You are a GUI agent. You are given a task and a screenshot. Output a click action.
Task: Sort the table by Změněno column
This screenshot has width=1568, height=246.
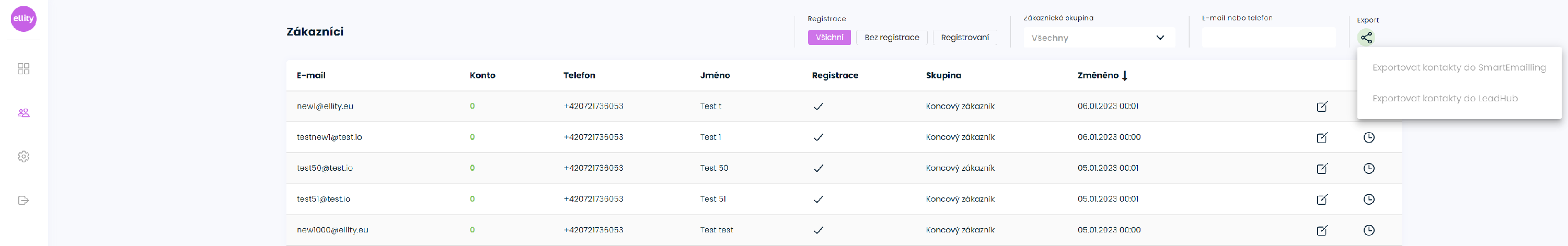[x=1101, y=76]
